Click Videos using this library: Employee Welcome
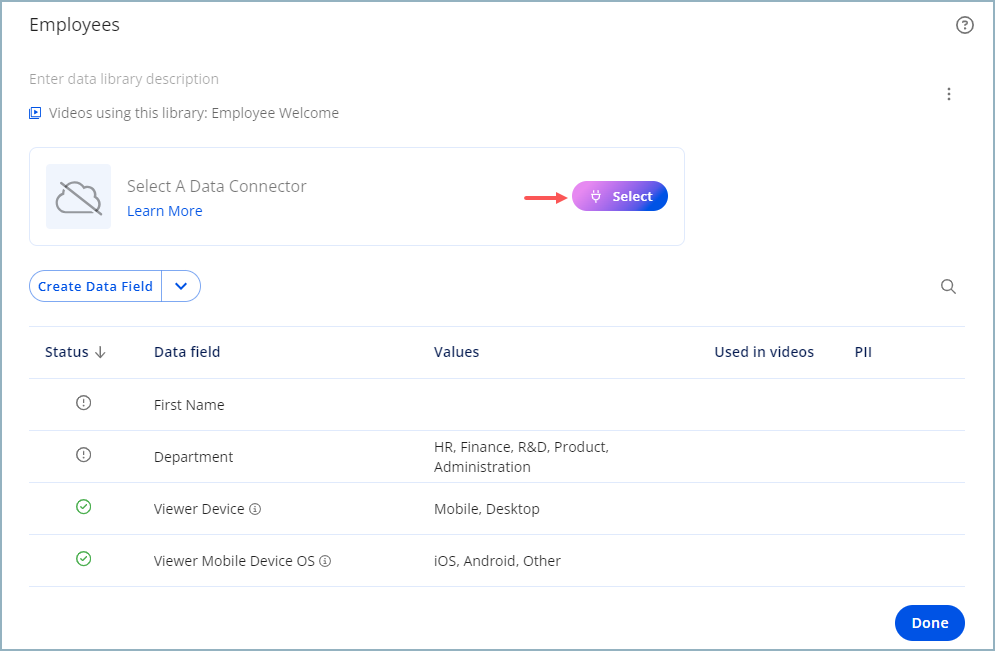This screenshot has width=995, height=651. pyautogui.click(x=194, y=113)
